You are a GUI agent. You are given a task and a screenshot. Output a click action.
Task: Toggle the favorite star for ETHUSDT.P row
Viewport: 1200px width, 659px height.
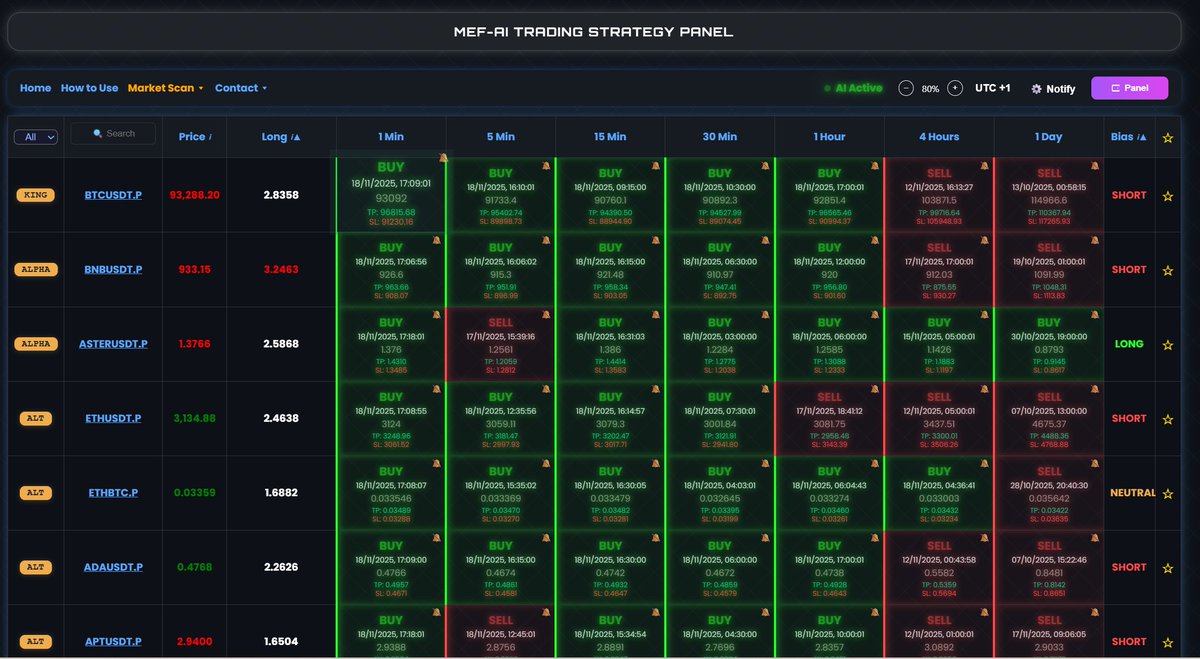pyautogui.click(x=1167, y=418)
